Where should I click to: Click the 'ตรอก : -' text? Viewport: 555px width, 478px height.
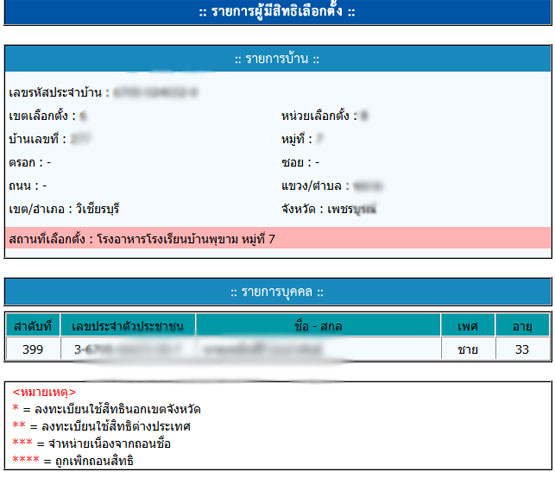pos(30,163)
